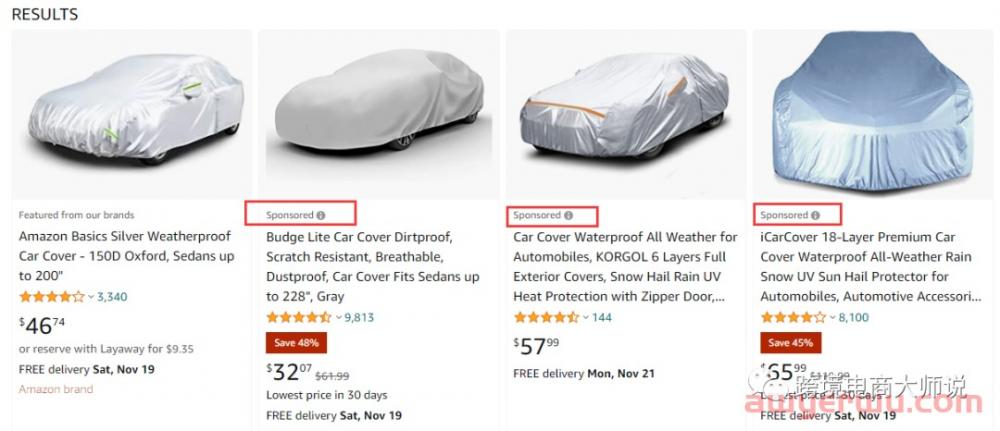
Task: Click info icon beside iCarCover Sponsored label
Action: point(815,215)
